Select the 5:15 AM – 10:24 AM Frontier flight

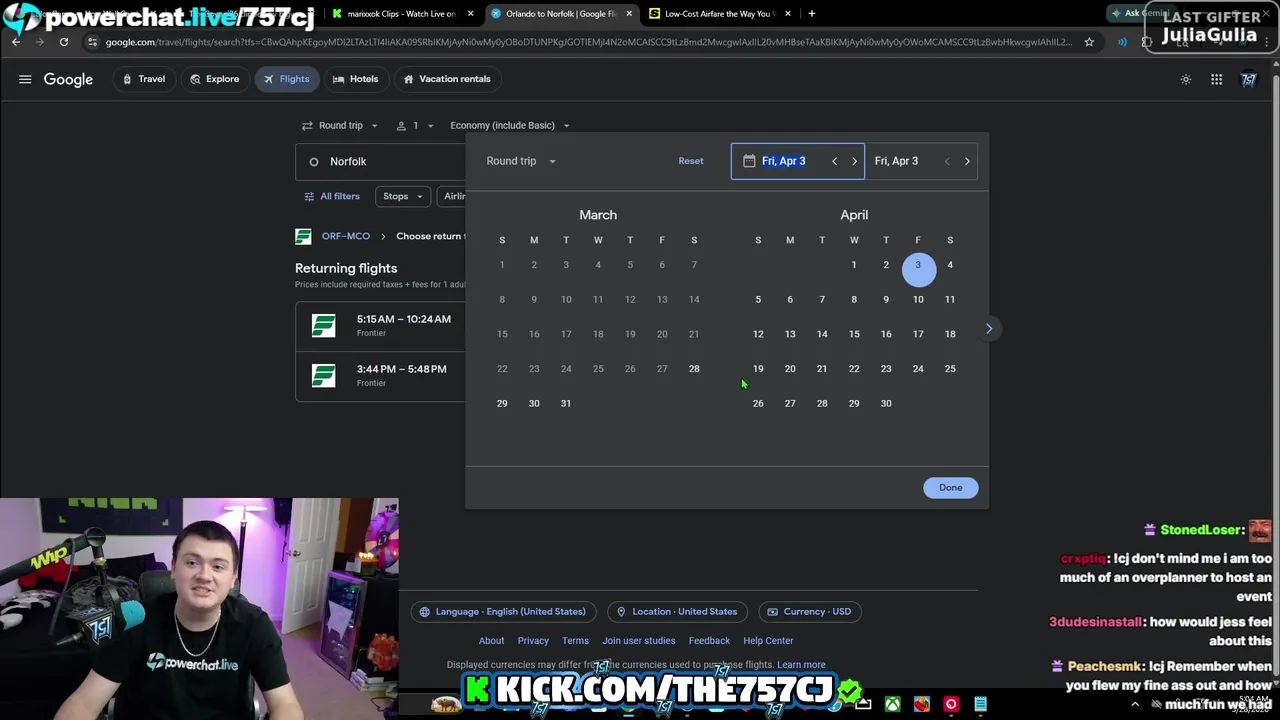pos(380,325)
